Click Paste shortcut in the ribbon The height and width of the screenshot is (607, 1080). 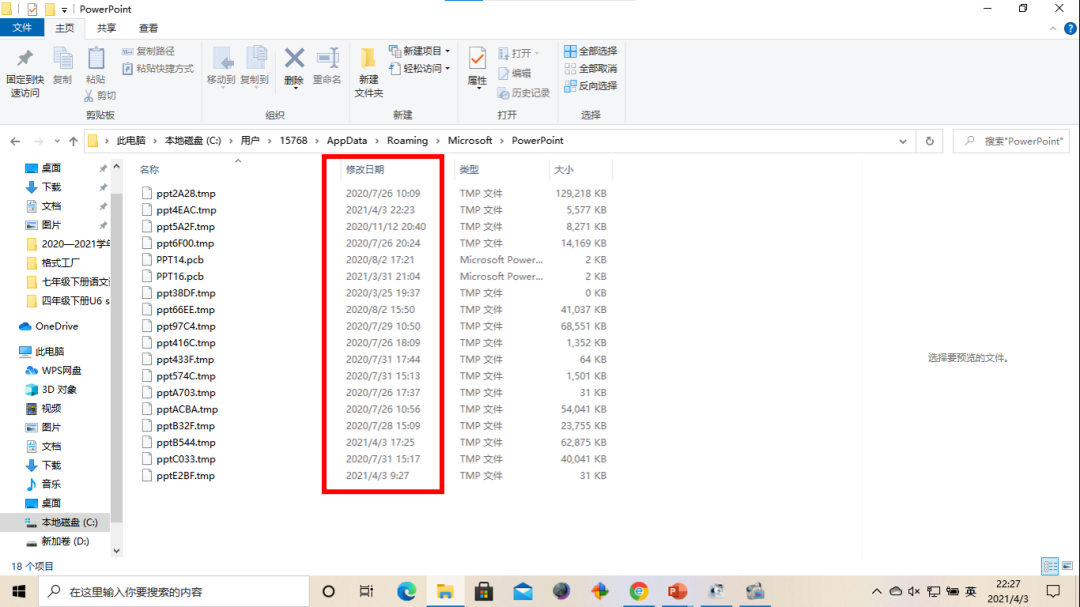click(x=158, y=68)
